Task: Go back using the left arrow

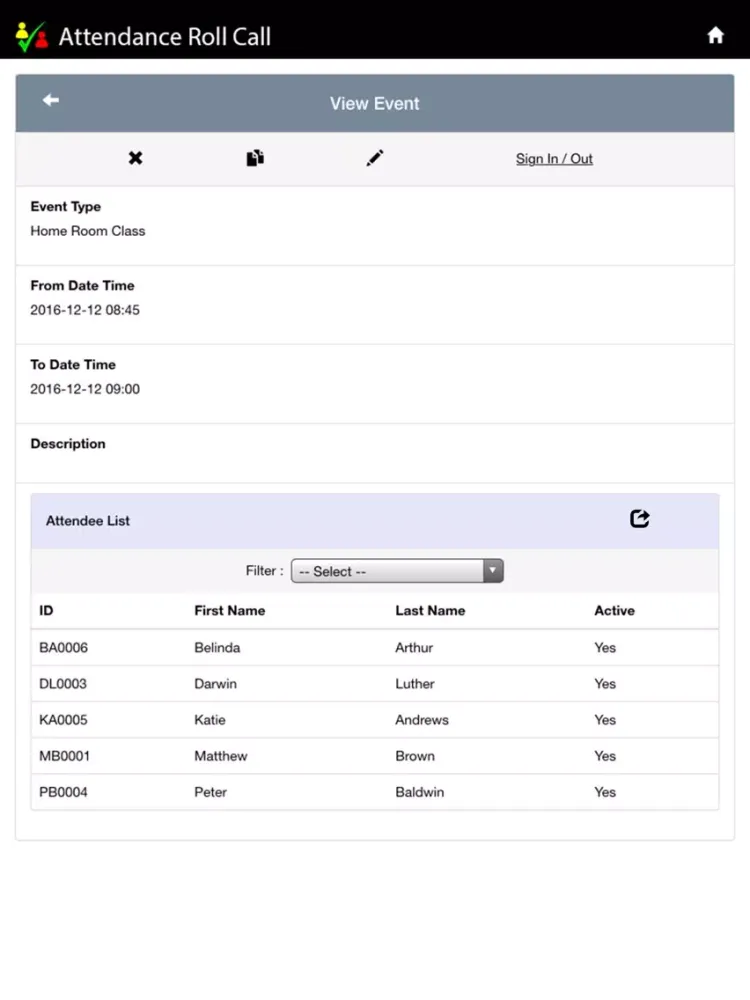Action: pos(51,100)
